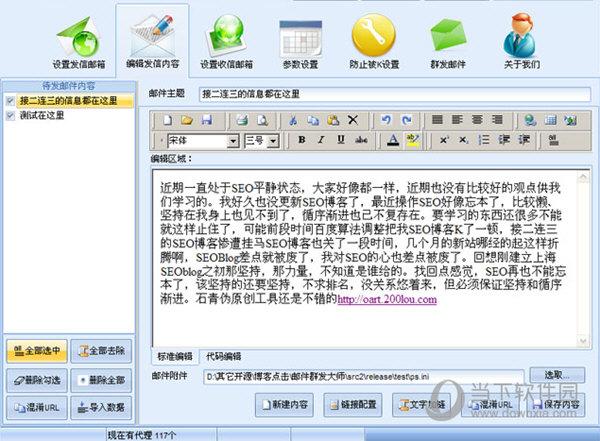This screenshot has height=441, width=600.
Task: Switch to the 标准编辑 tab
Action: (x=176, y=357)
